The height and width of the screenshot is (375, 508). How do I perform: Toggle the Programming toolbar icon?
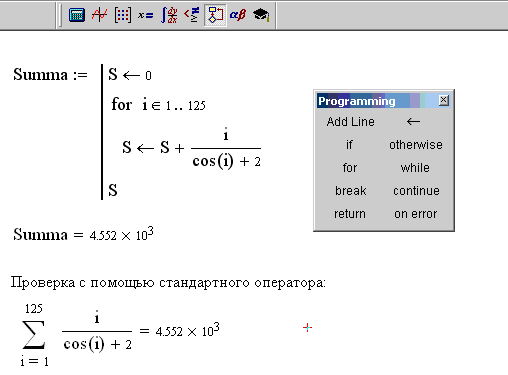click(x=215, y=15)
